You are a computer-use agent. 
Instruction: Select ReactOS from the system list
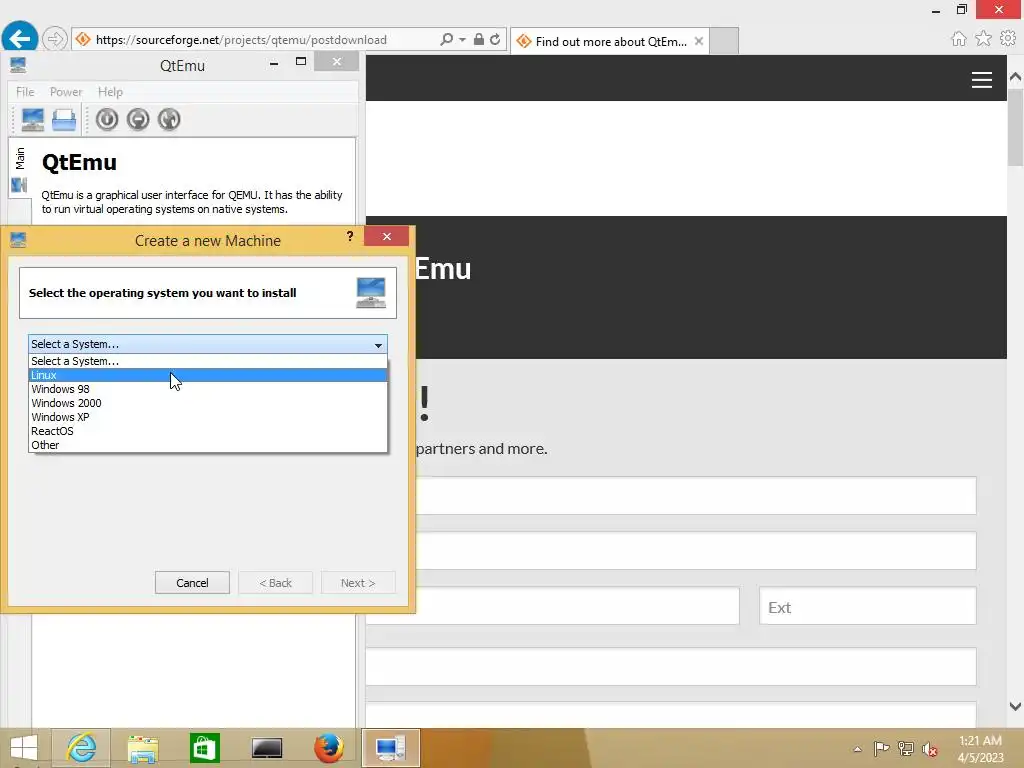(208, 431)
